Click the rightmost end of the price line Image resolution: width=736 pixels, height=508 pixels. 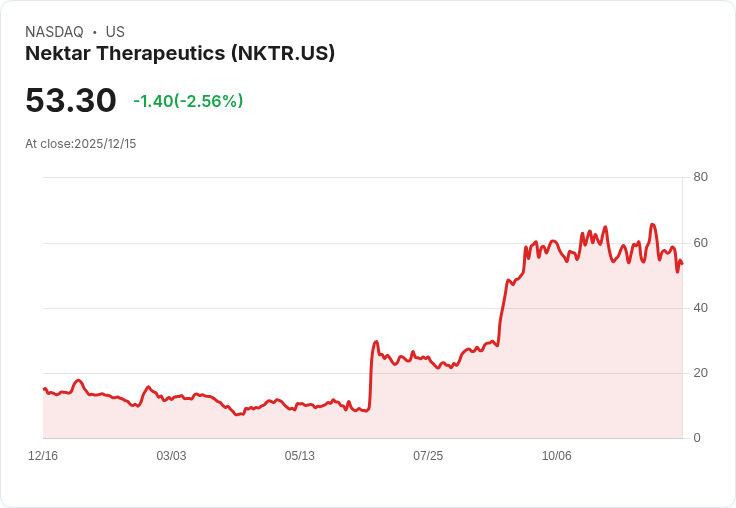click(x=682, y=264)
